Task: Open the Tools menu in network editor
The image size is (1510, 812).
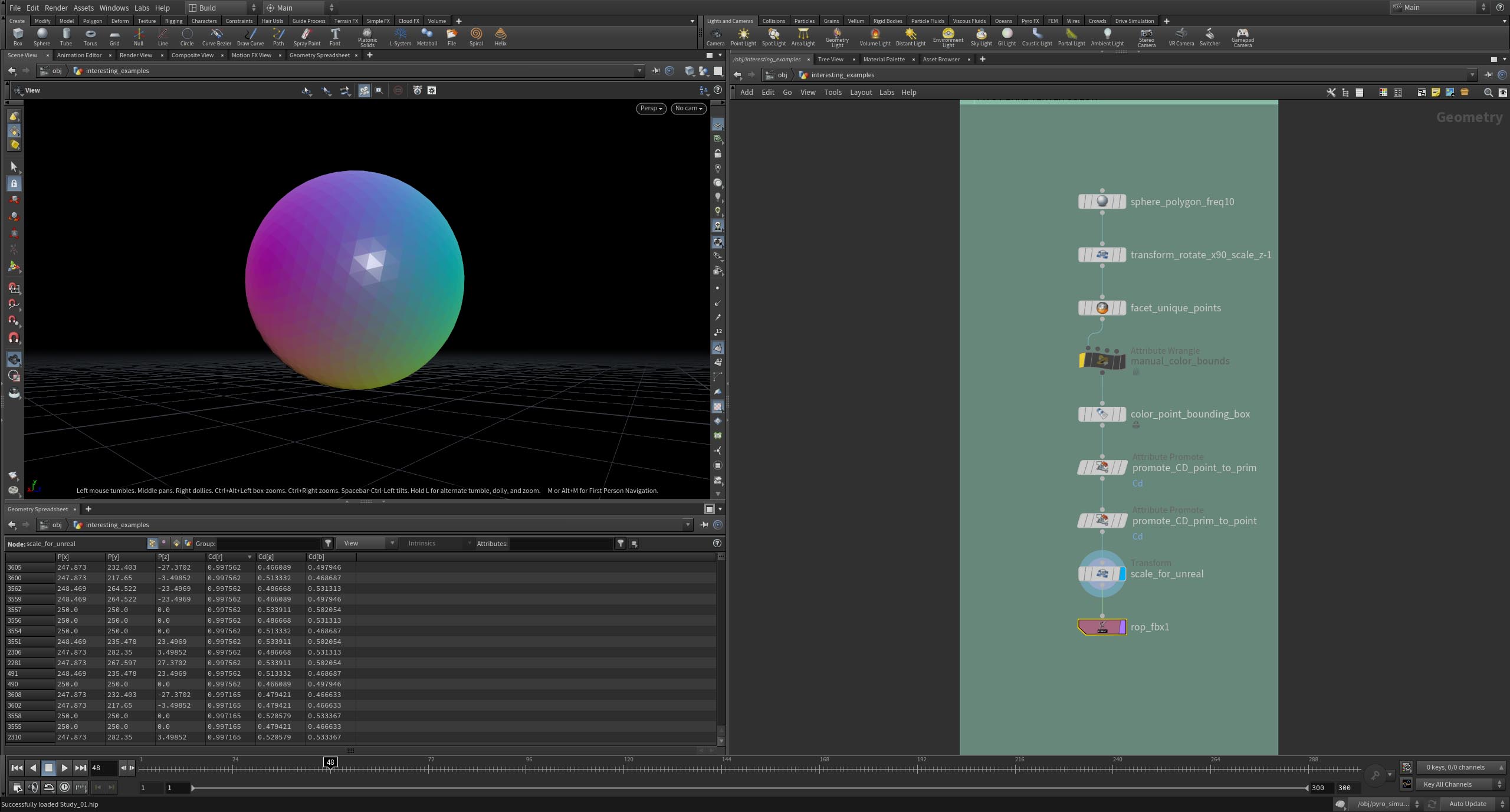Action: 832,92
